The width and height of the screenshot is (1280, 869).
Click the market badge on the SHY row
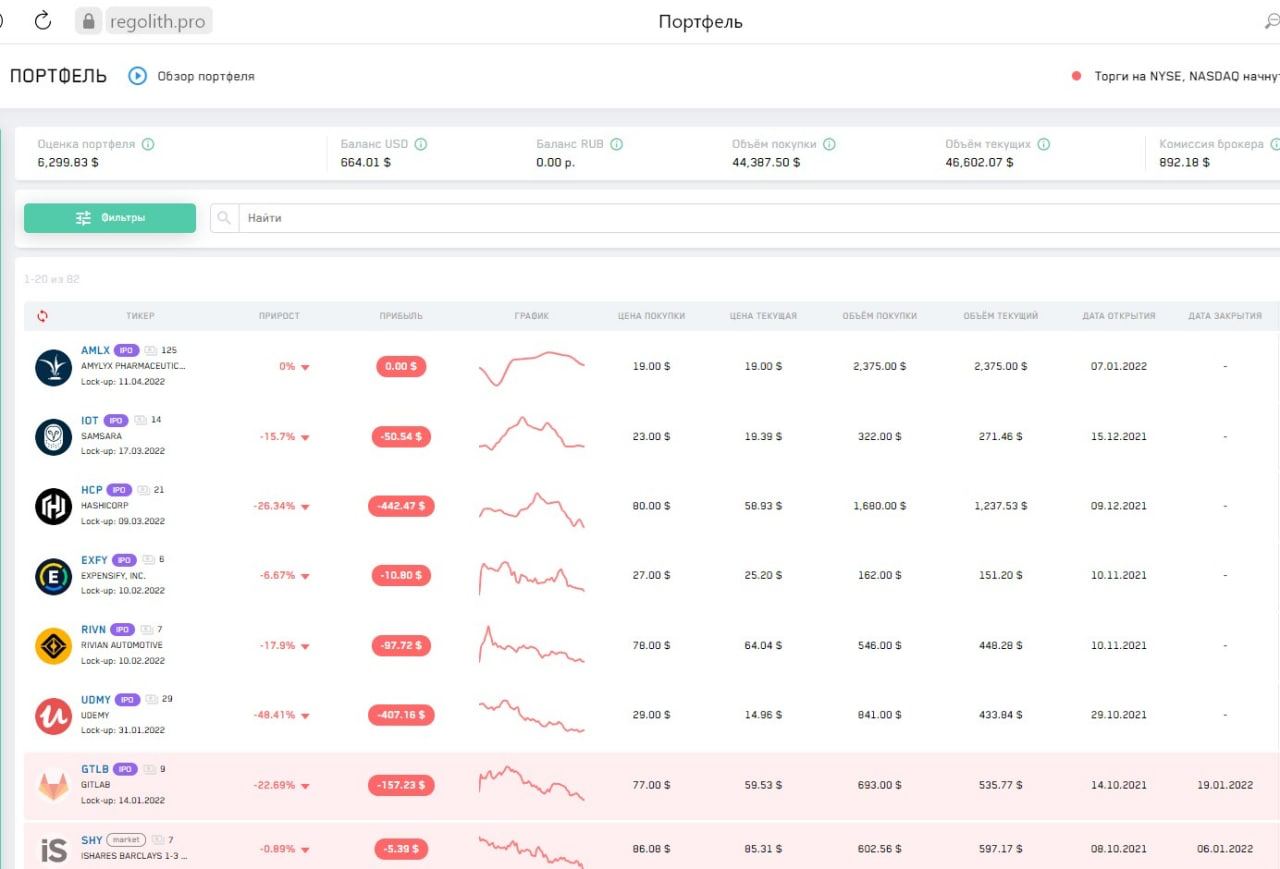126,840
